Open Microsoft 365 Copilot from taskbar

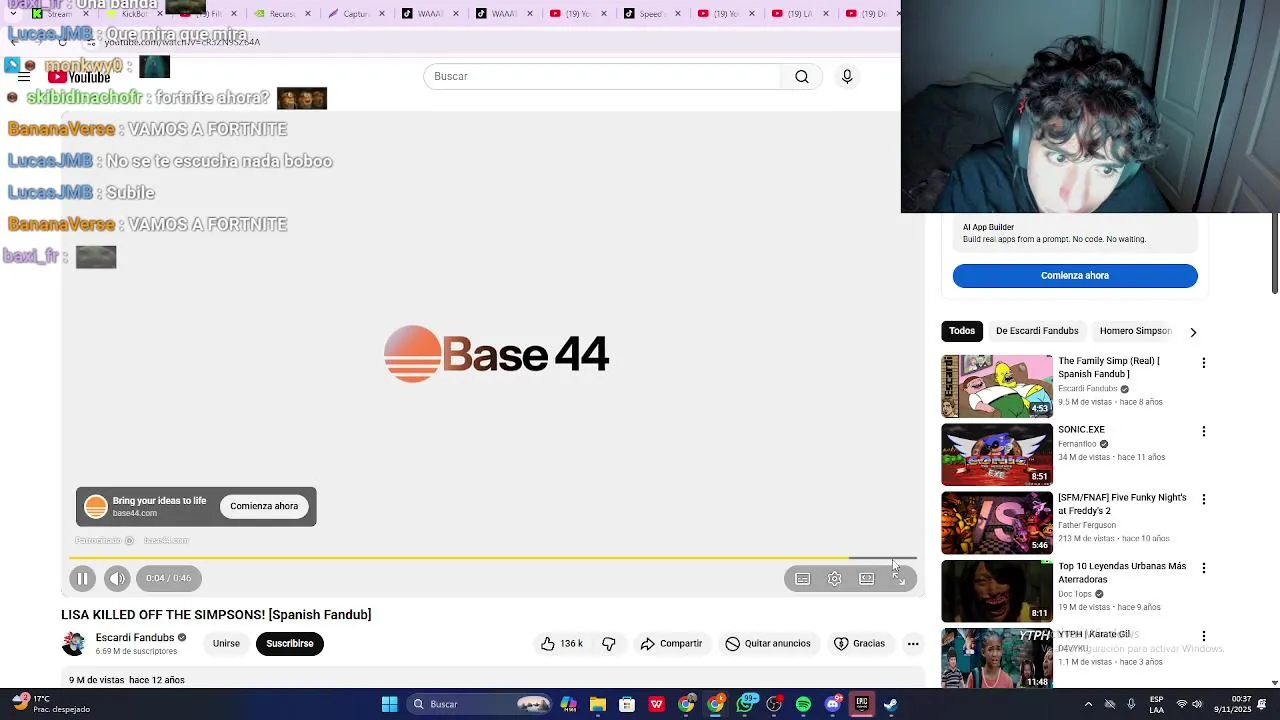tap(568, 705)
